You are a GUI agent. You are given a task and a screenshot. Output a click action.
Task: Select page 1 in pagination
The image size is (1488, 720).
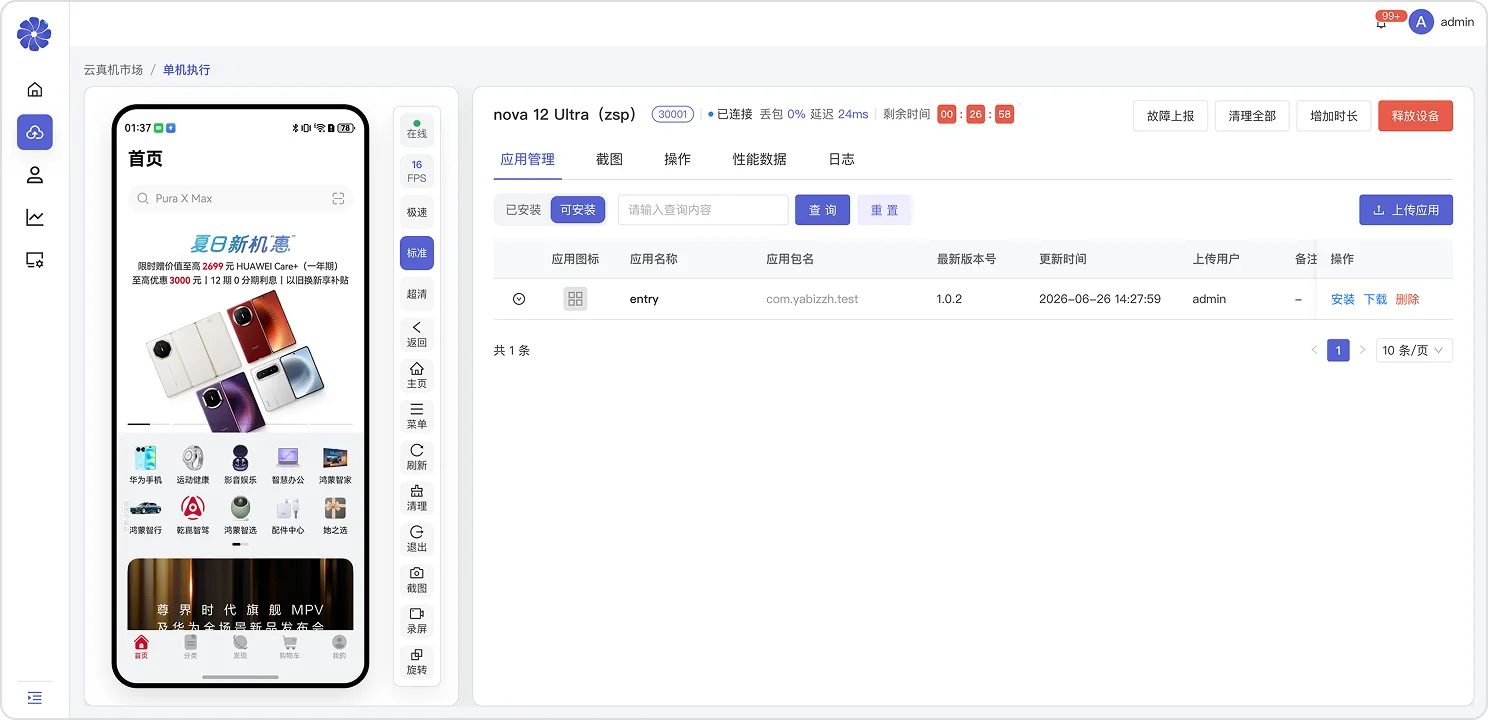click(1338, 350)
